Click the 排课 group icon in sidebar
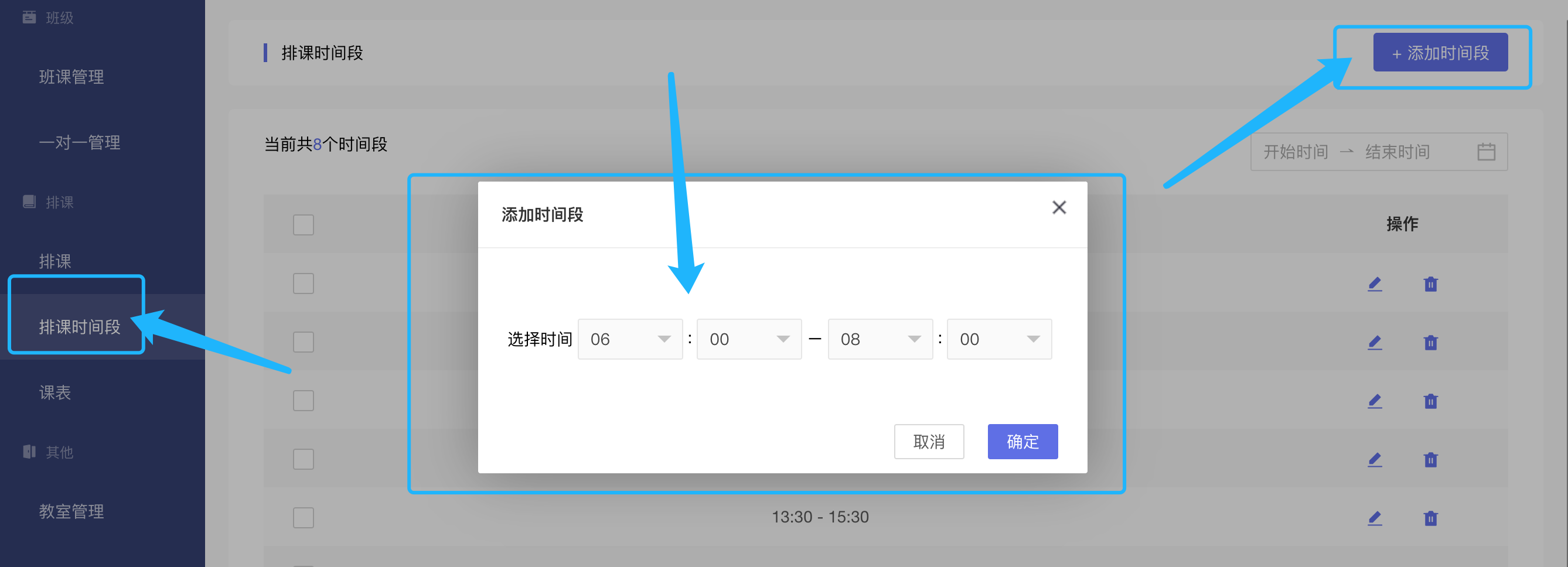The height and width of the screenshot is (567, 1568). [29, 201]
